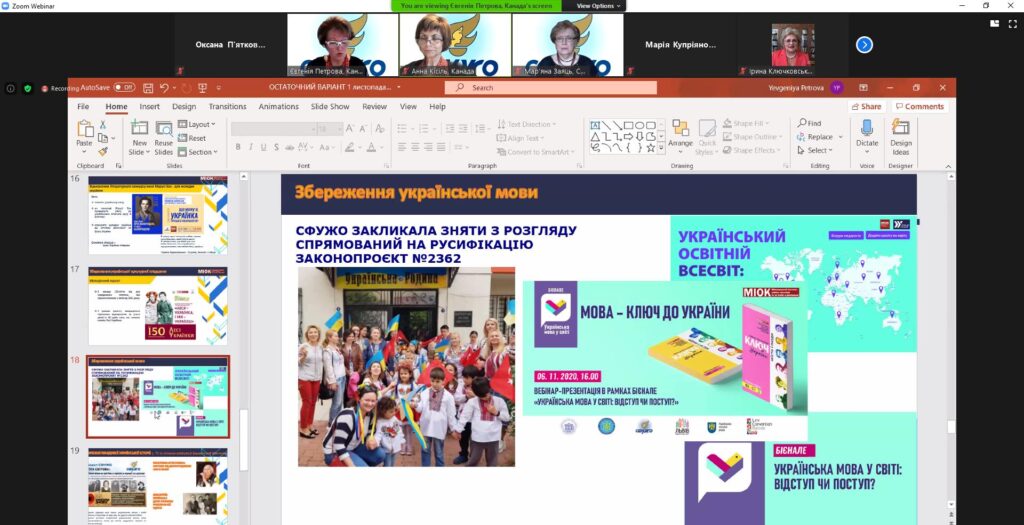The width and height of the screenshot is (1024, 525).
Task: Open the Reuse Slides pane
Action: [x=163, y=129]
